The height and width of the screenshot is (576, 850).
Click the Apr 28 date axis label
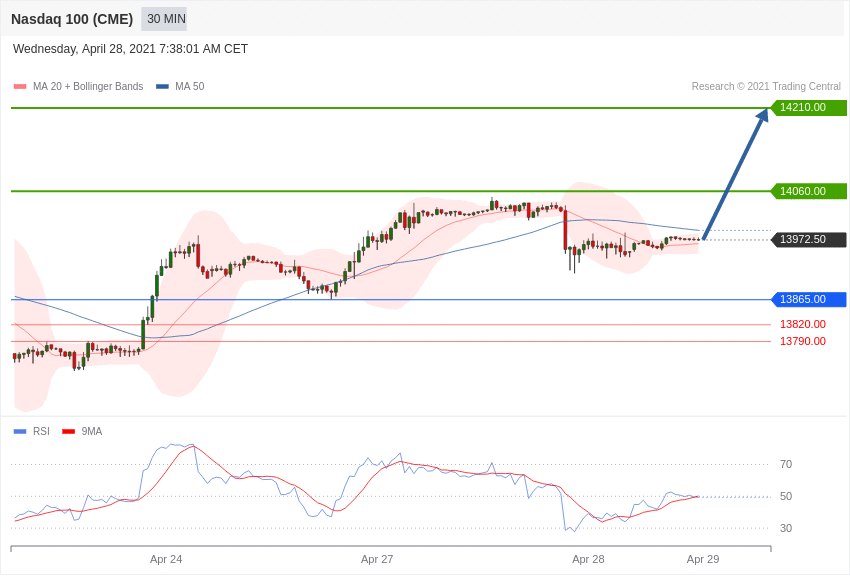(588, 559)
